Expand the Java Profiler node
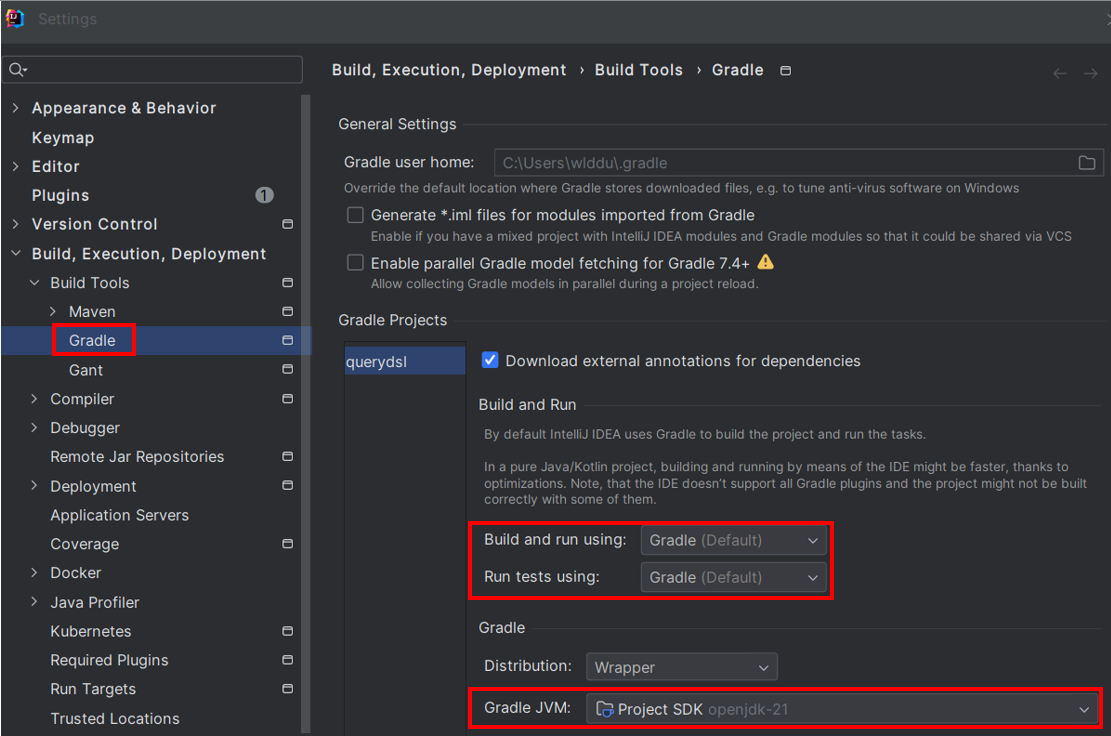1111x736 pixels. (34, 602)
